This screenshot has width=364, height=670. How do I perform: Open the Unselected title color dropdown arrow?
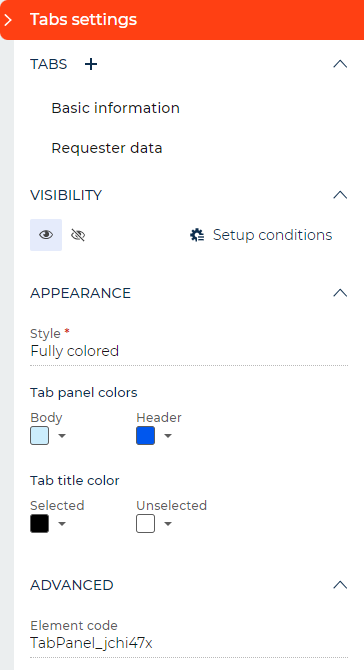tap(168, 524)
